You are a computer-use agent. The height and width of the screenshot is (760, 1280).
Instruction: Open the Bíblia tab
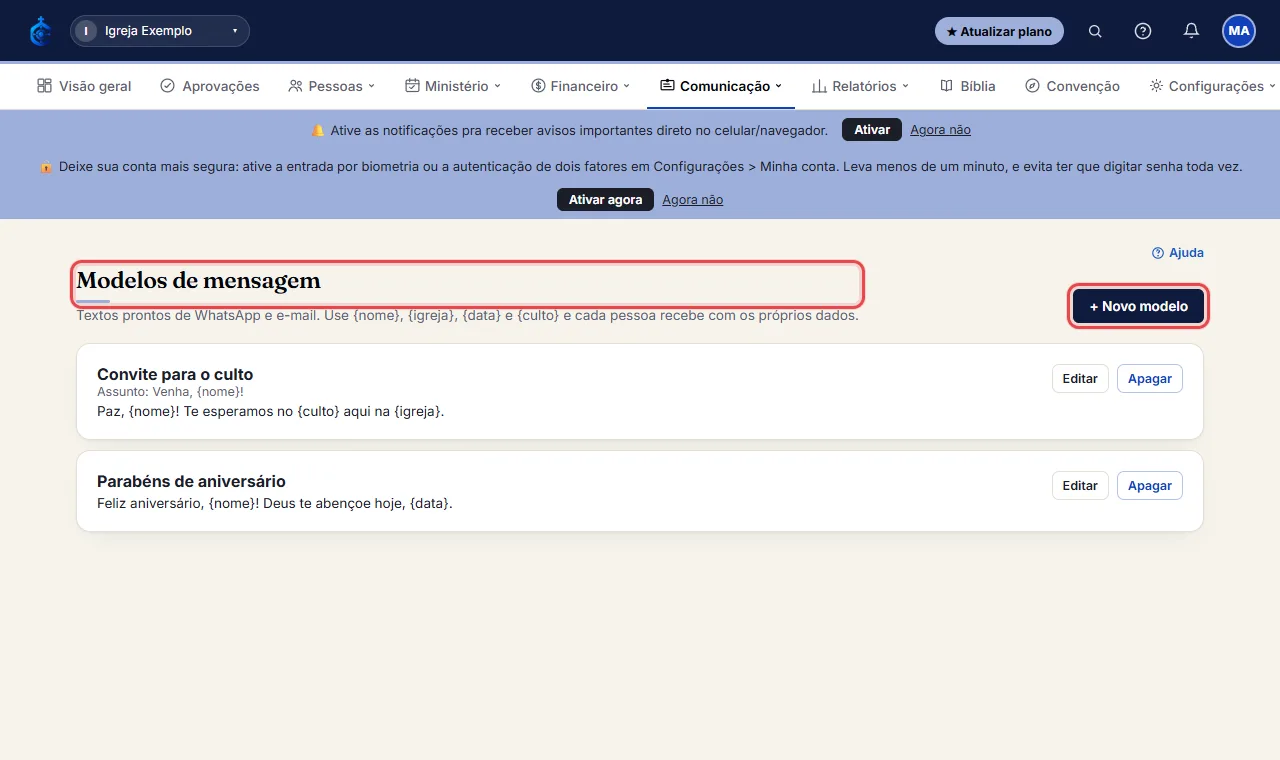968,86
